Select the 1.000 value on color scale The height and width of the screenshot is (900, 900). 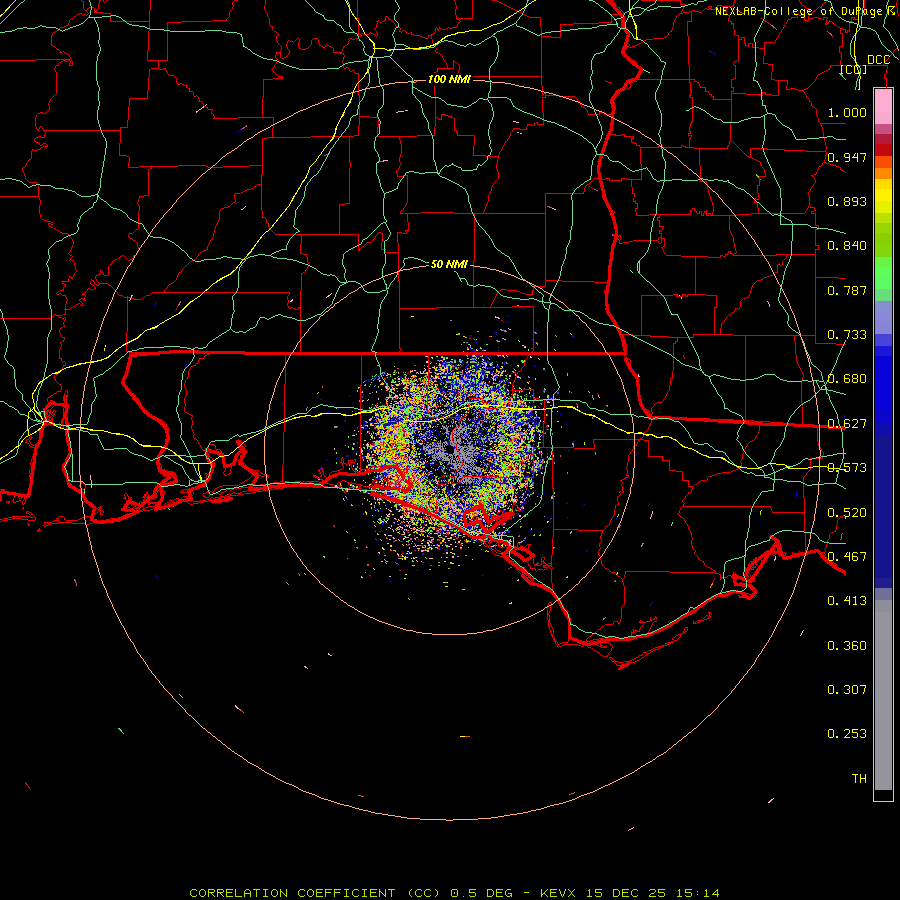tap(847, 112)
